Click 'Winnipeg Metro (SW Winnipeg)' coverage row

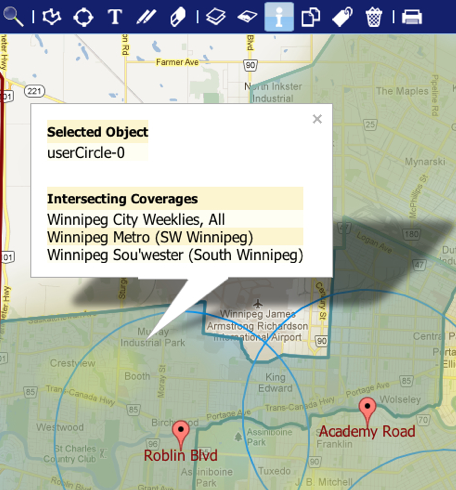point(175,237)
